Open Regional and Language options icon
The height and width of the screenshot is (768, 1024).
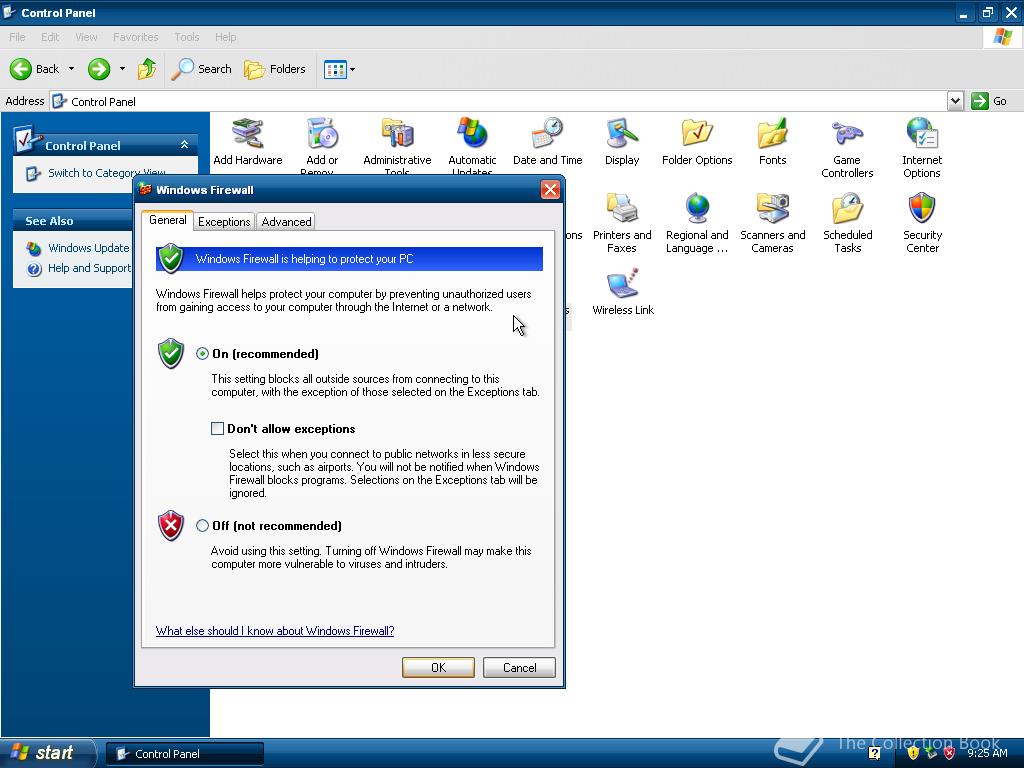coord(697,223)
